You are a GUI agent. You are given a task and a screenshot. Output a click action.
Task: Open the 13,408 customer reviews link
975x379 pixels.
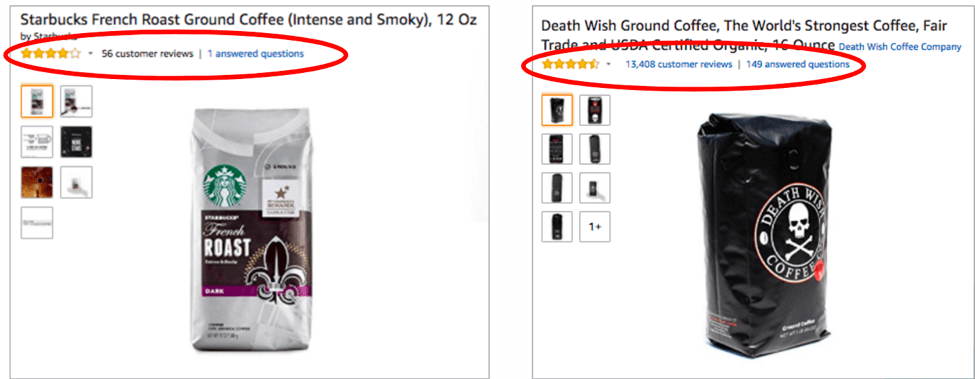pyautogui.click(x=678, y=65)
